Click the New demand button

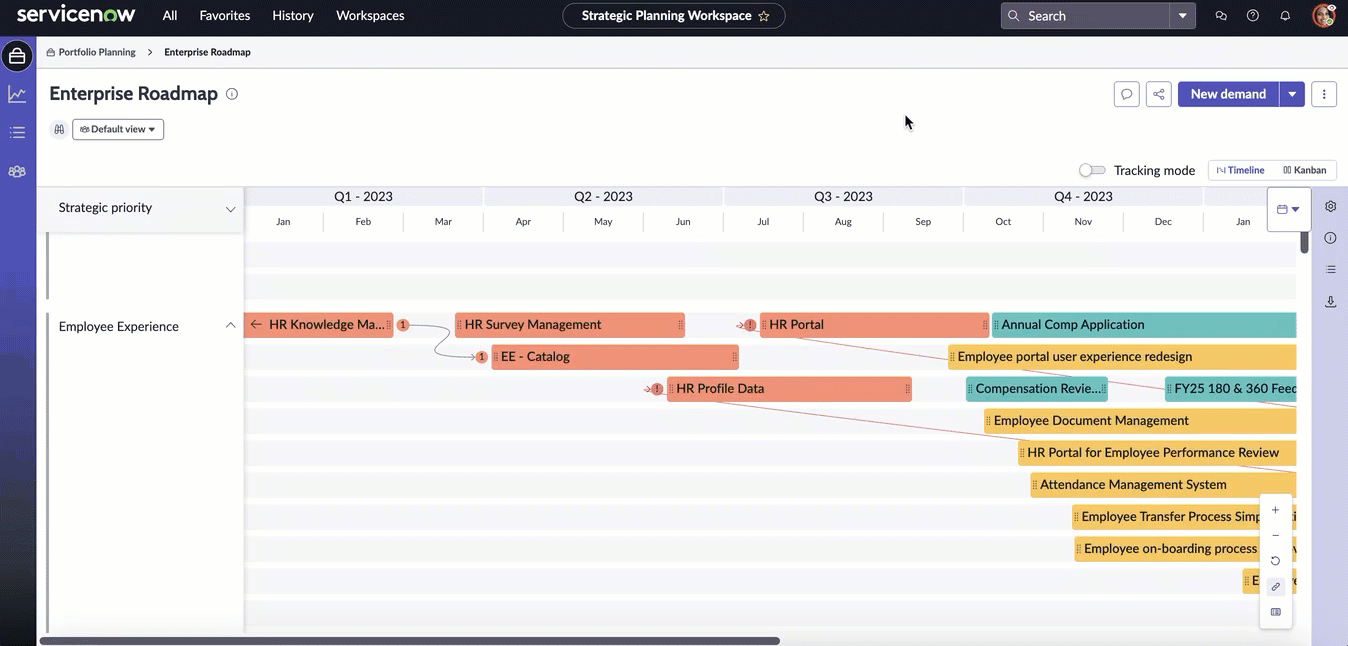[1228, 94]
